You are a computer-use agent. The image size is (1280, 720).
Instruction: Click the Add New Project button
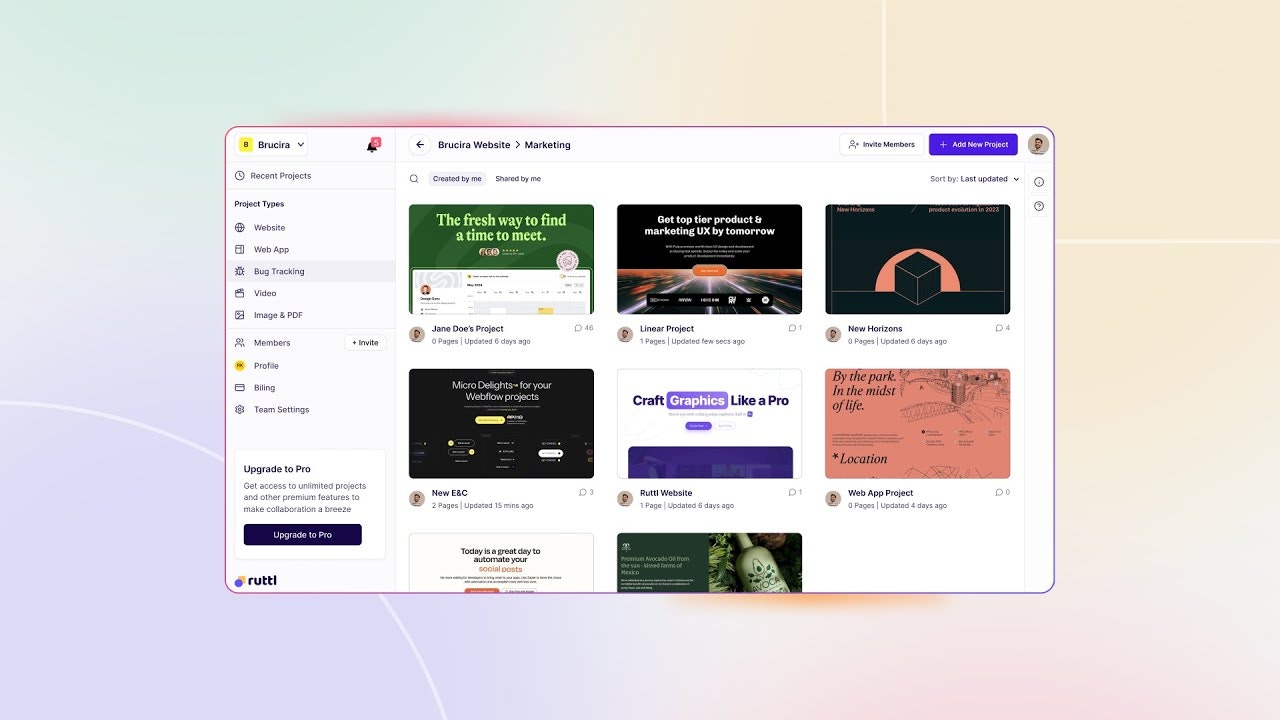point(972,144)
